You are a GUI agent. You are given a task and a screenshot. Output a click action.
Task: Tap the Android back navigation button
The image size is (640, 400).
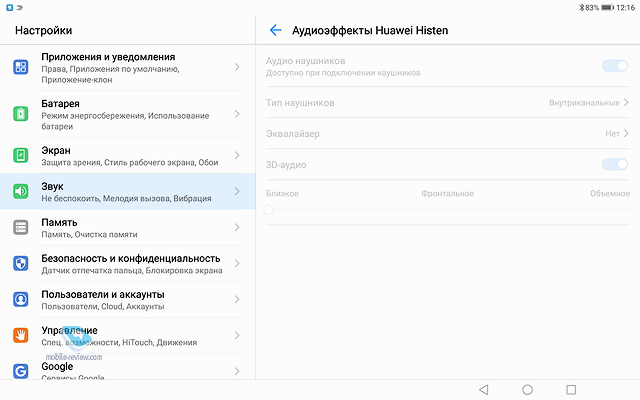(484, 390)
